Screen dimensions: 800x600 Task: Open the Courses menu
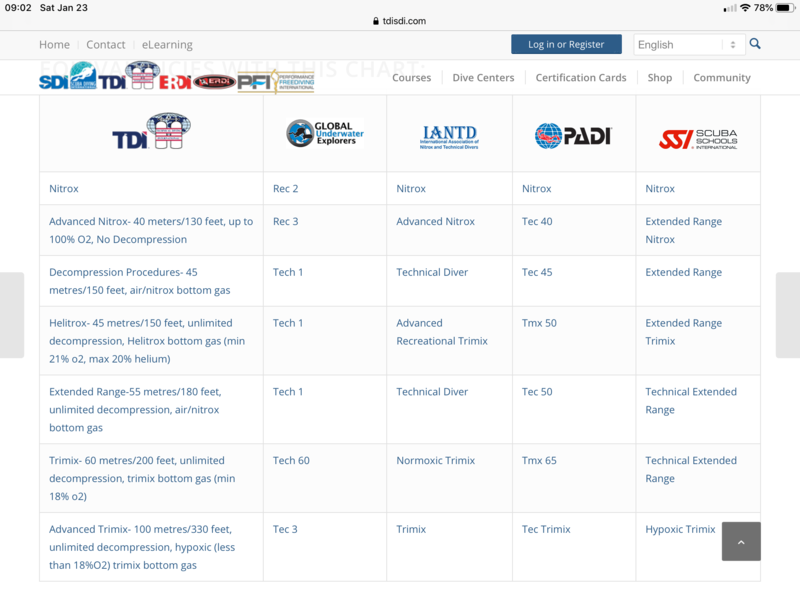(x=411, y=77)
